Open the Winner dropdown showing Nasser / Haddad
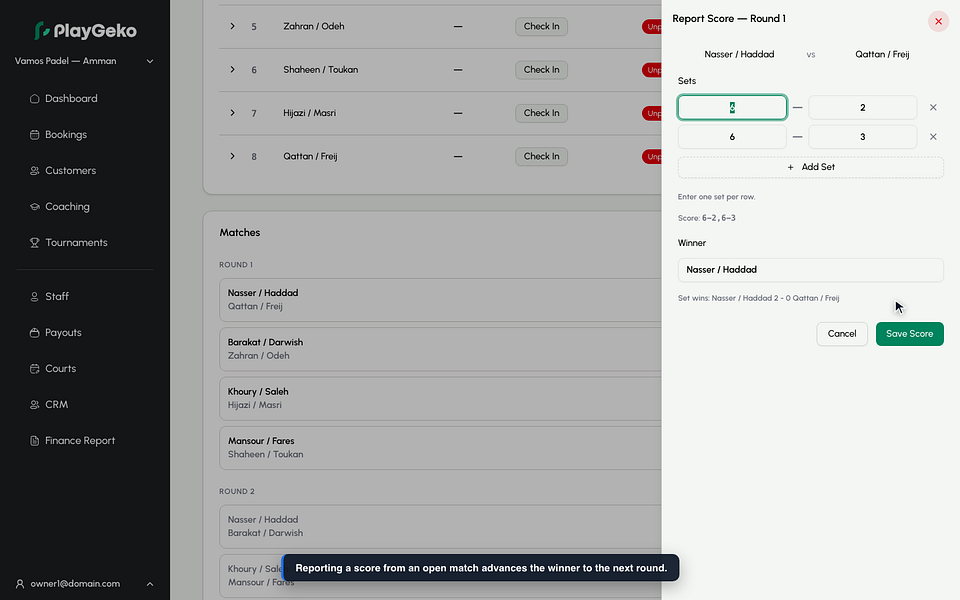Screen dimensions: 960x600 pyautogui.click(x=811, y=270)
